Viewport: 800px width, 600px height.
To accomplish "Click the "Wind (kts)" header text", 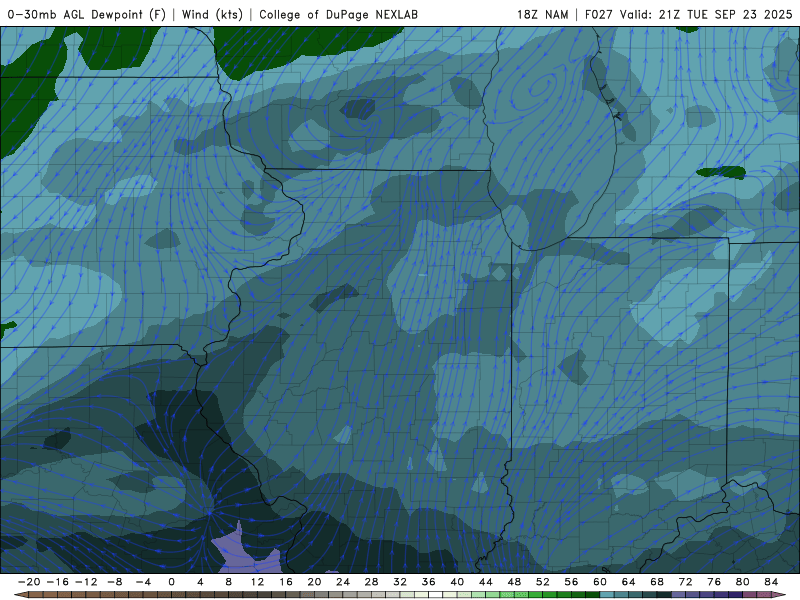I will [212, 14].
